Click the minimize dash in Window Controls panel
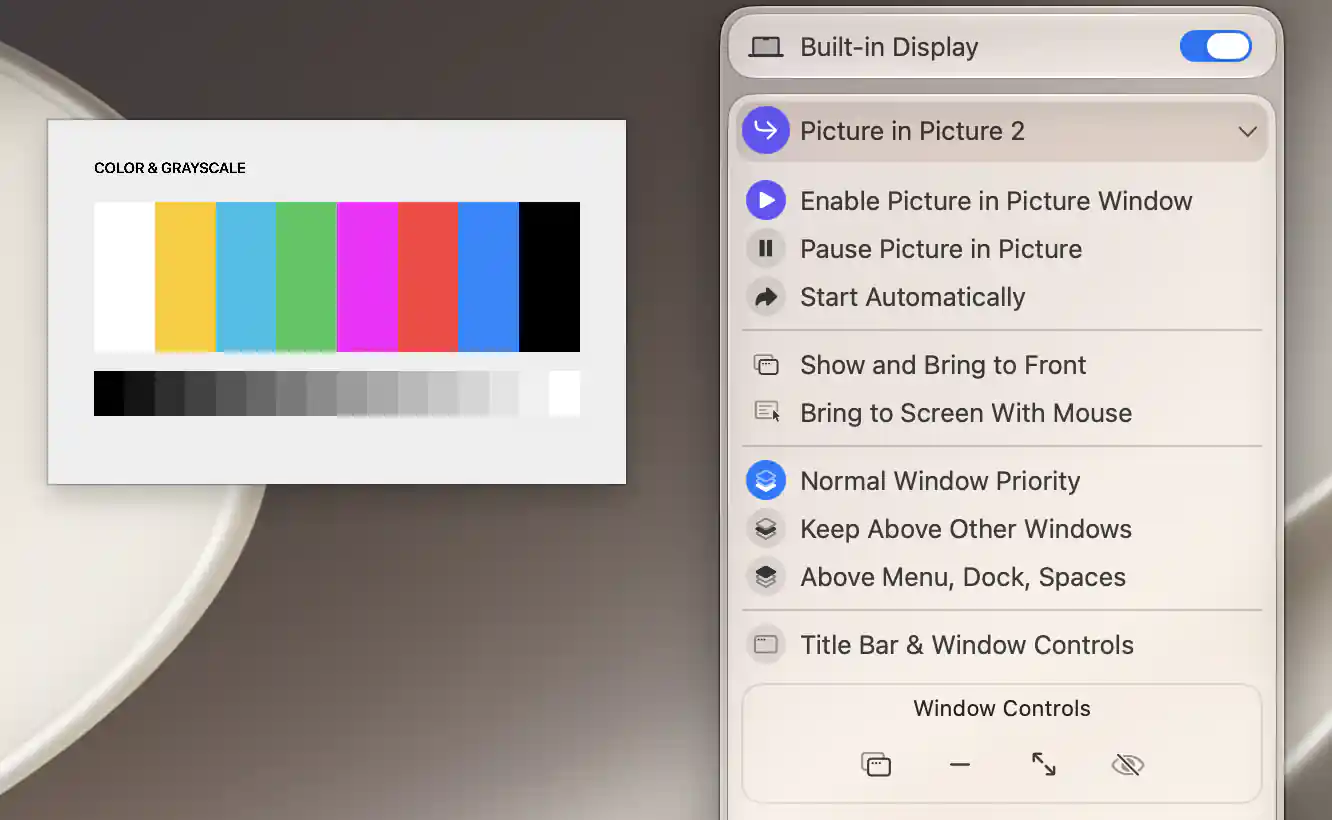Image resolution: width=1332 pixels, height=820 pixels. click(x=960, y=765)
